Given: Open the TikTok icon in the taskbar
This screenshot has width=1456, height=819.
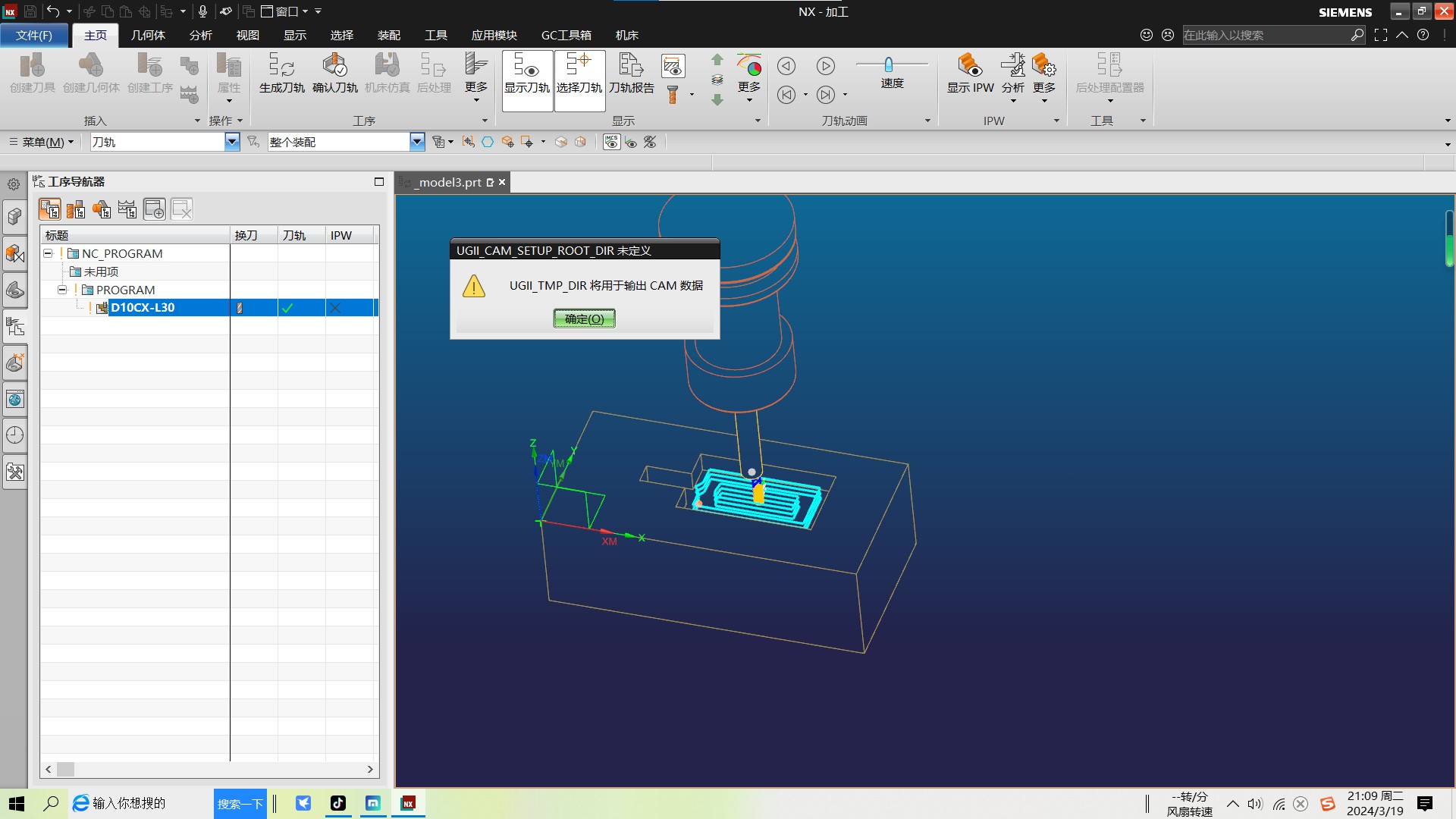Looking at the screenshot, I should click(337, 803).
